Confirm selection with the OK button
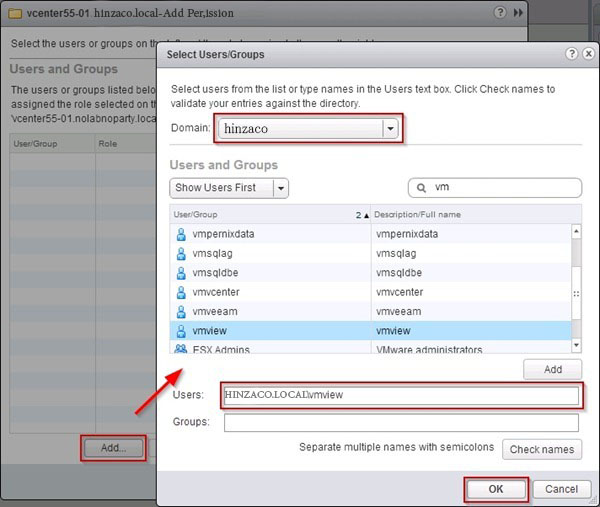 [495, 490]
